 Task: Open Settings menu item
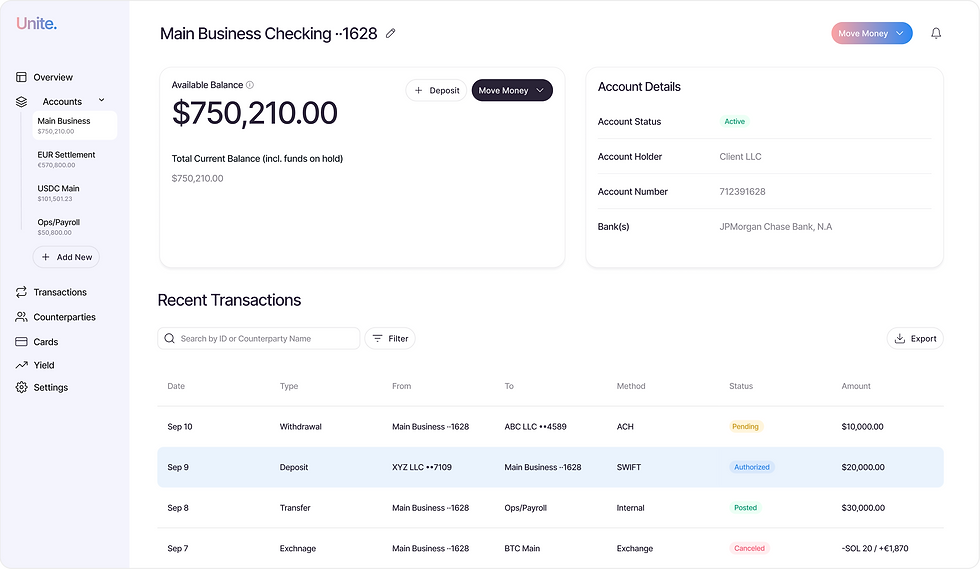(51, 388)
